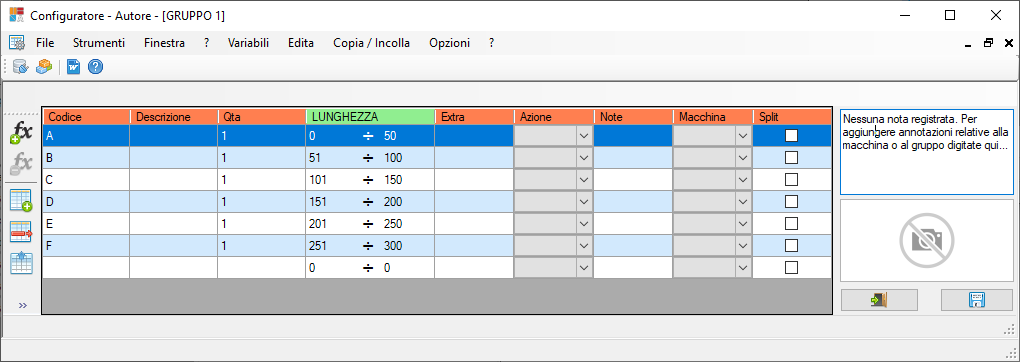Toggle the Split checkbox in row A
1020x362 pixels.
coord(791,135)
